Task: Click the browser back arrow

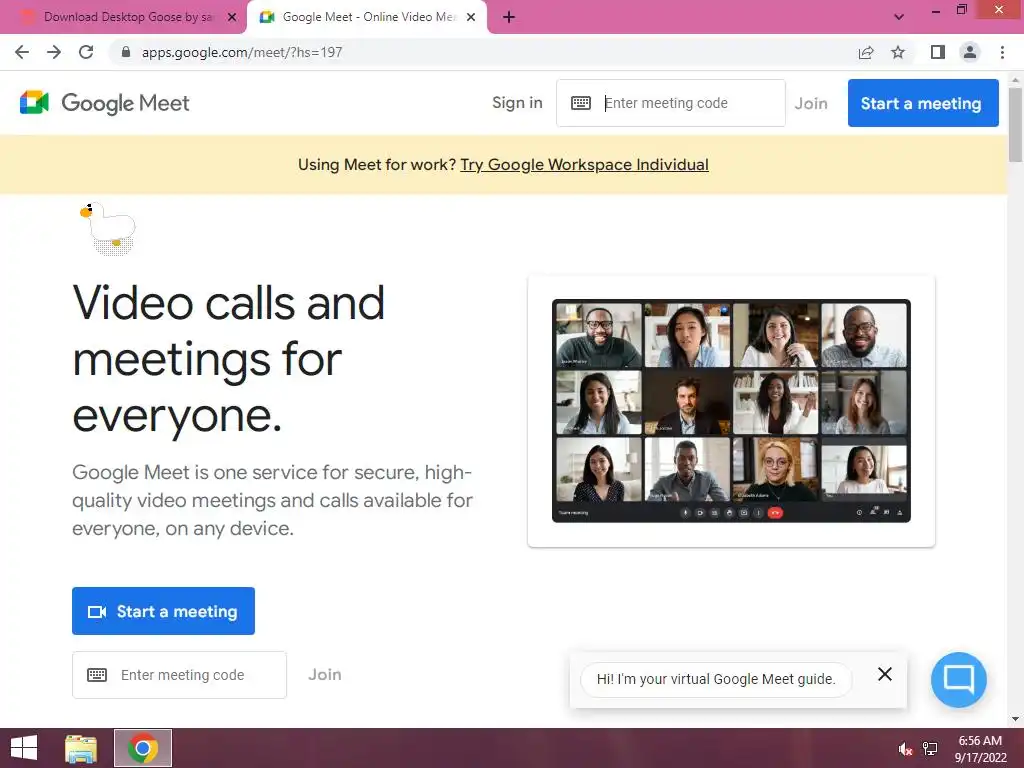Action: (x=22, y=52)
